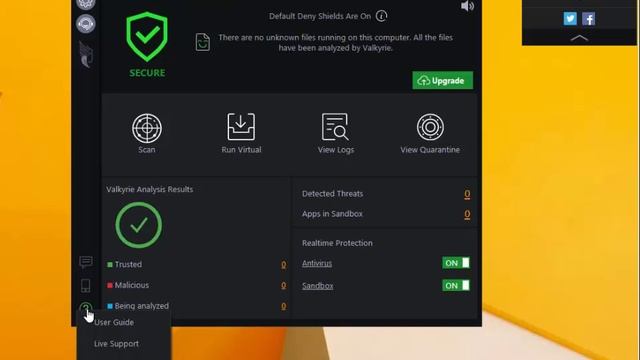Click the Malicious label
The image size is (640, 360).
(131, 285)
